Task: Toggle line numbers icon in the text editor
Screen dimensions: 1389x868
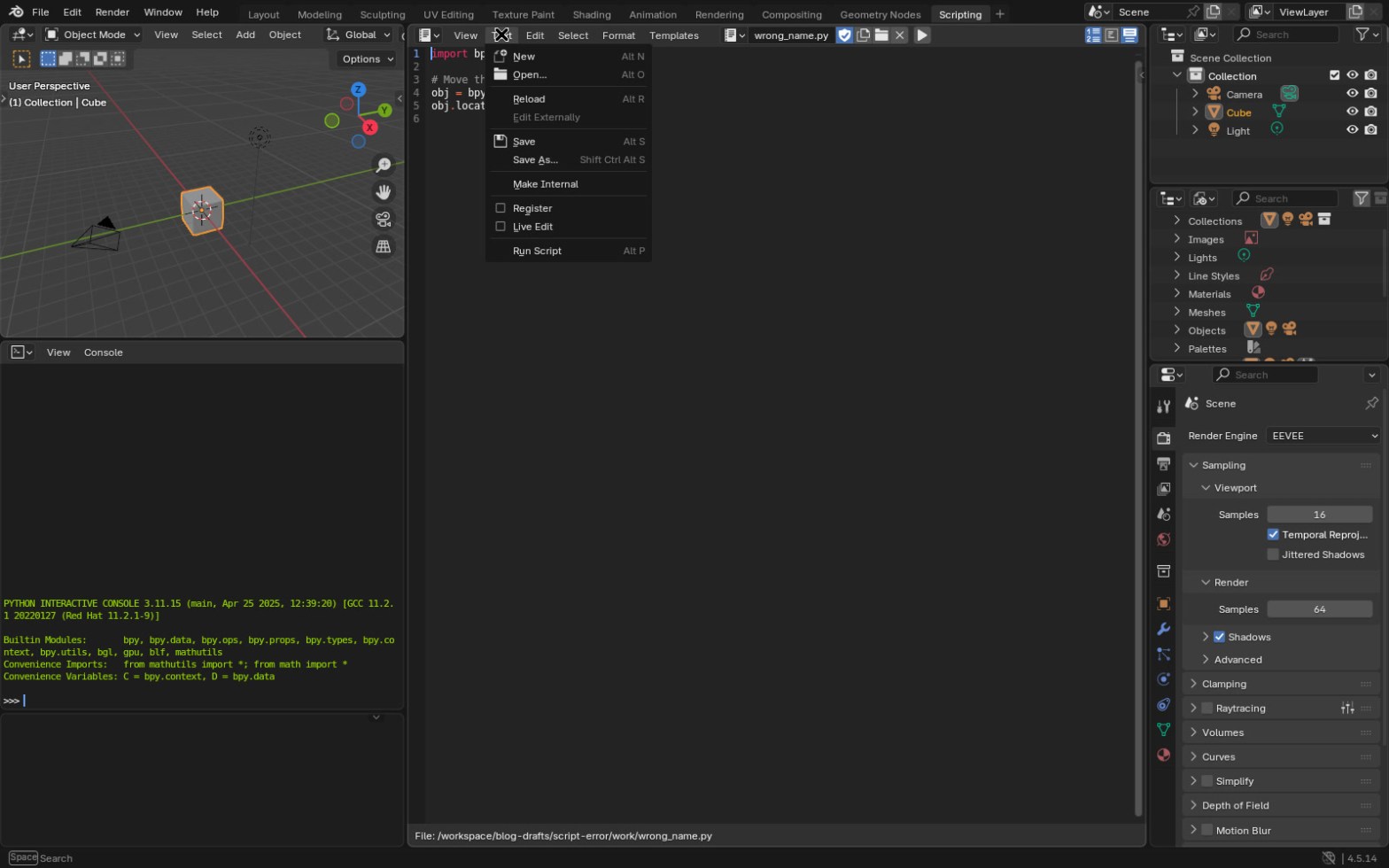Action: [x=1093, y=35]
